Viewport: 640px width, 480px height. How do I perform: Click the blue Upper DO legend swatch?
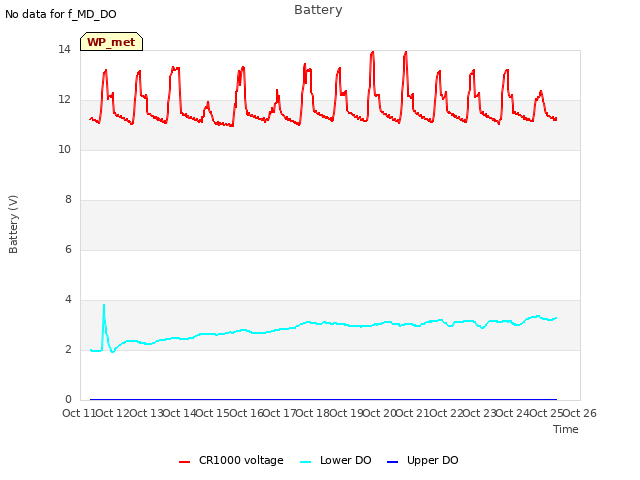(x=392, y=462)
